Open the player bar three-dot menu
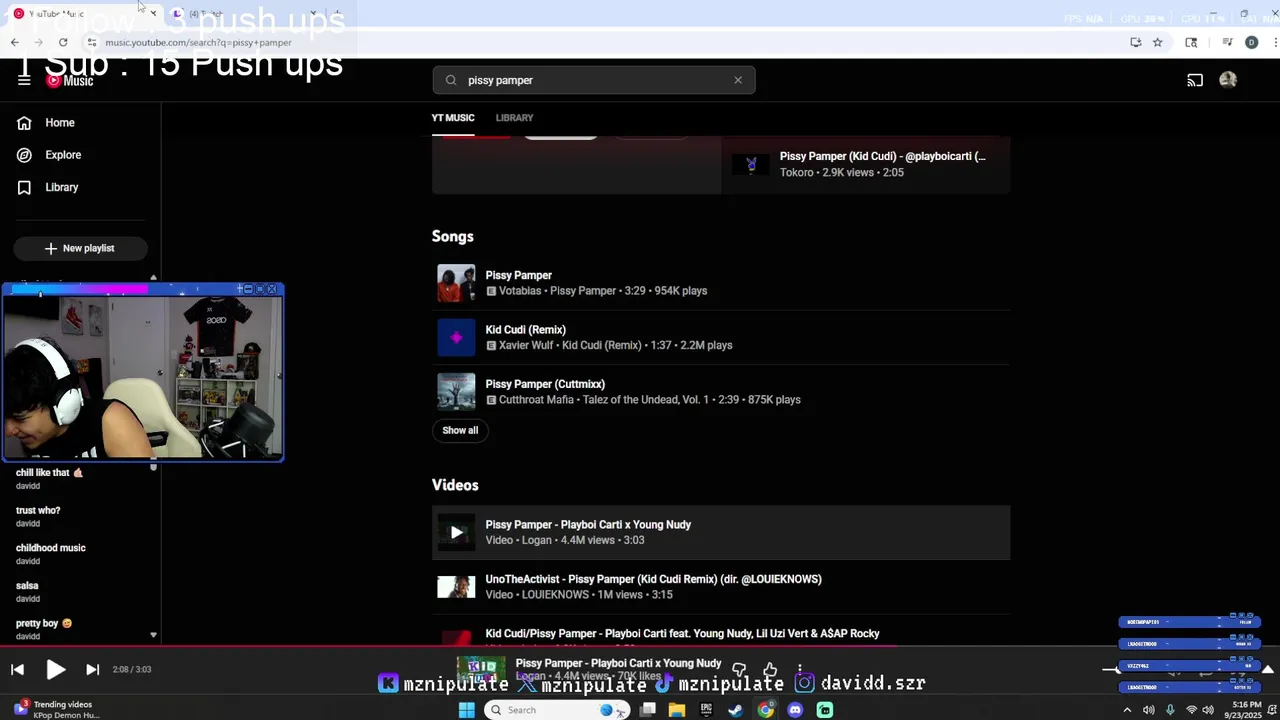The width and height of the screenshot is (1280, 720). click(800, 669)
